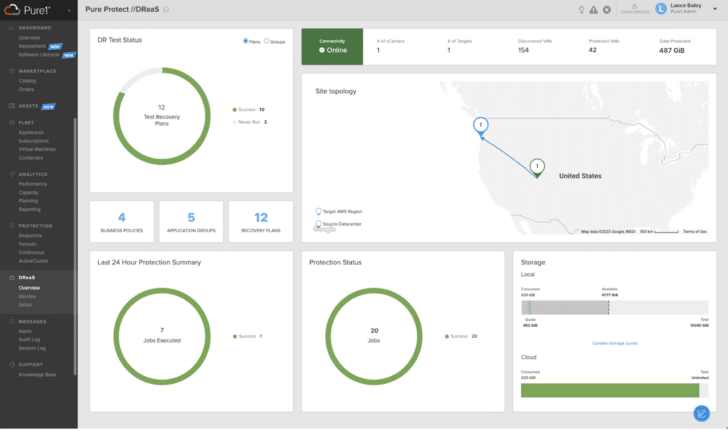Image resolution: width=728 pixels, height=431 pixels.
Task: Click the Protection Status jobs donut chart
Action: (x=374, y=336)
